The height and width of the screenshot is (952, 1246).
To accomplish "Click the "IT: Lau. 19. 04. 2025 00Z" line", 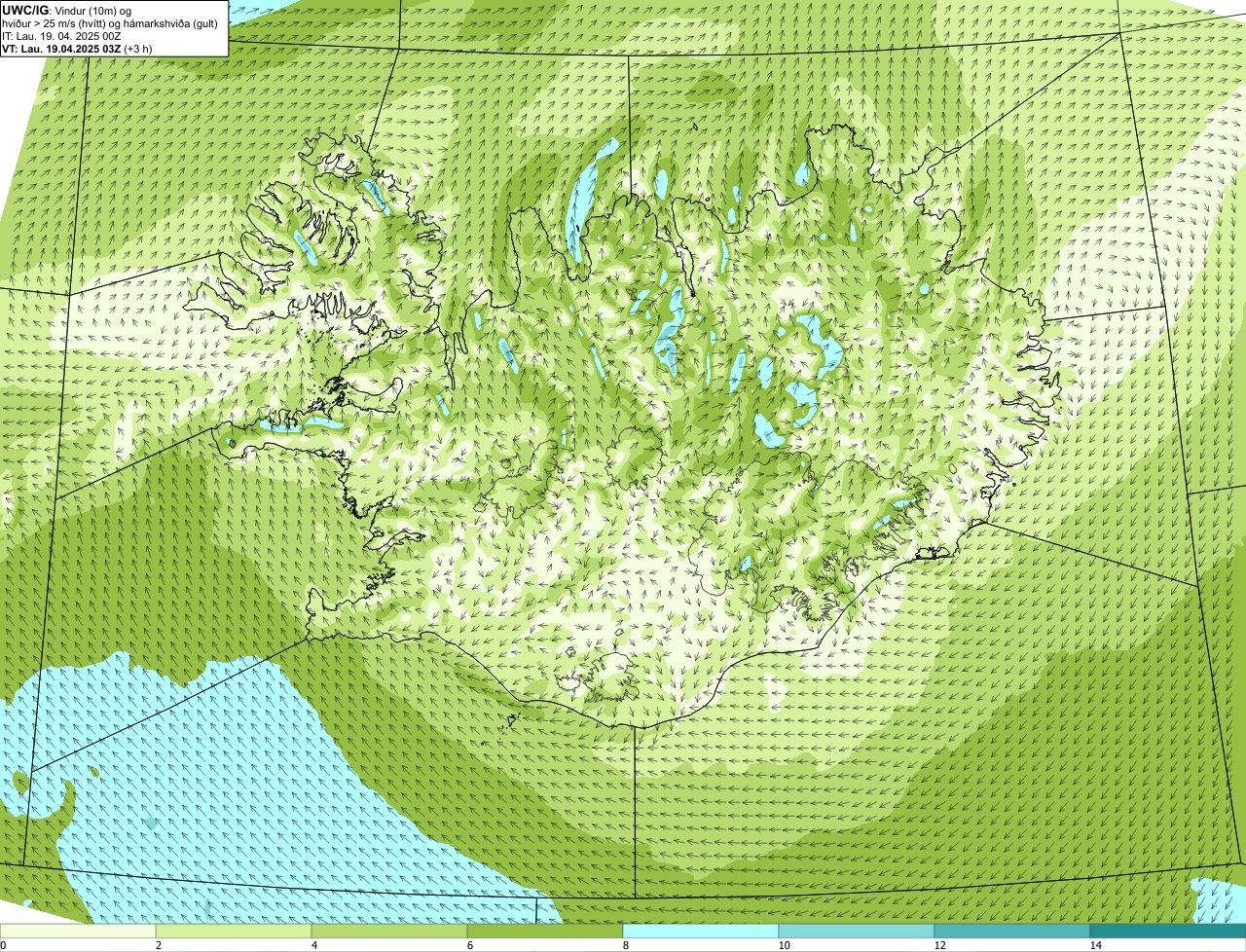I will (62, 36).
